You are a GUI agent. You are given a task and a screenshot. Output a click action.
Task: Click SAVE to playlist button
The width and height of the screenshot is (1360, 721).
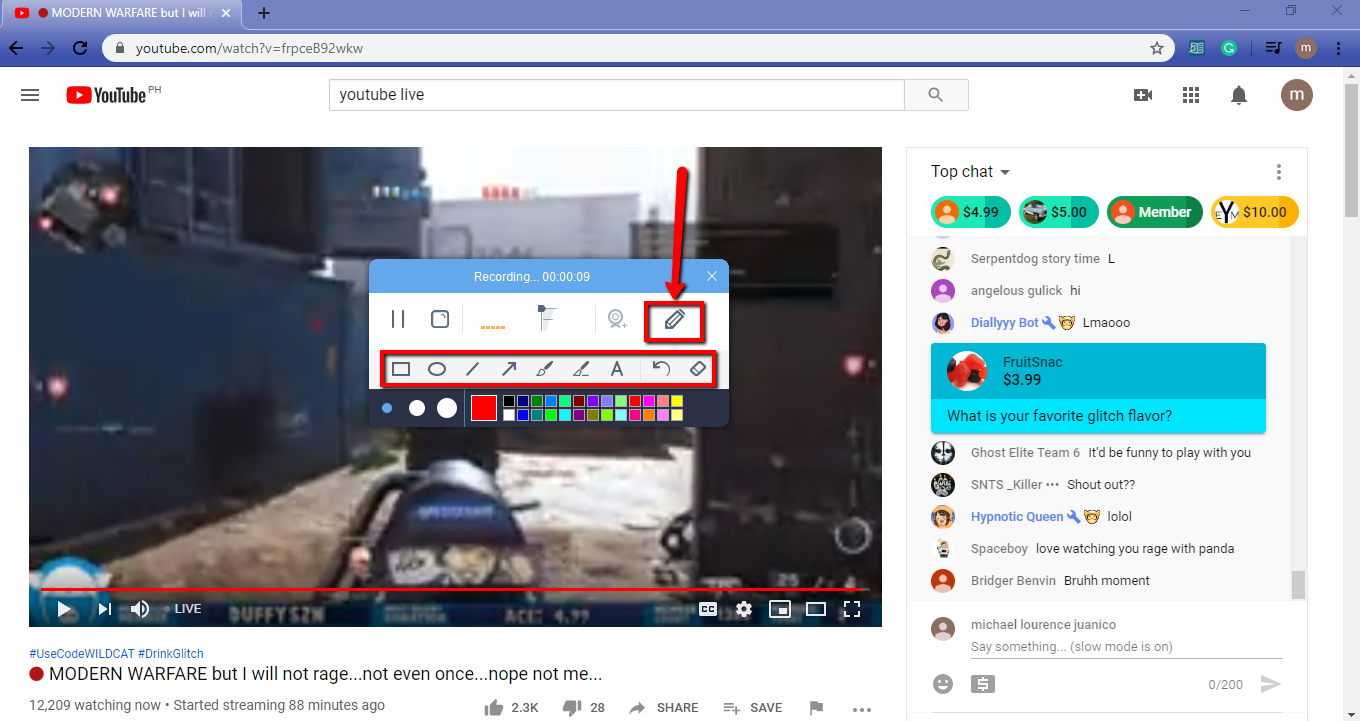pos(753,708)
